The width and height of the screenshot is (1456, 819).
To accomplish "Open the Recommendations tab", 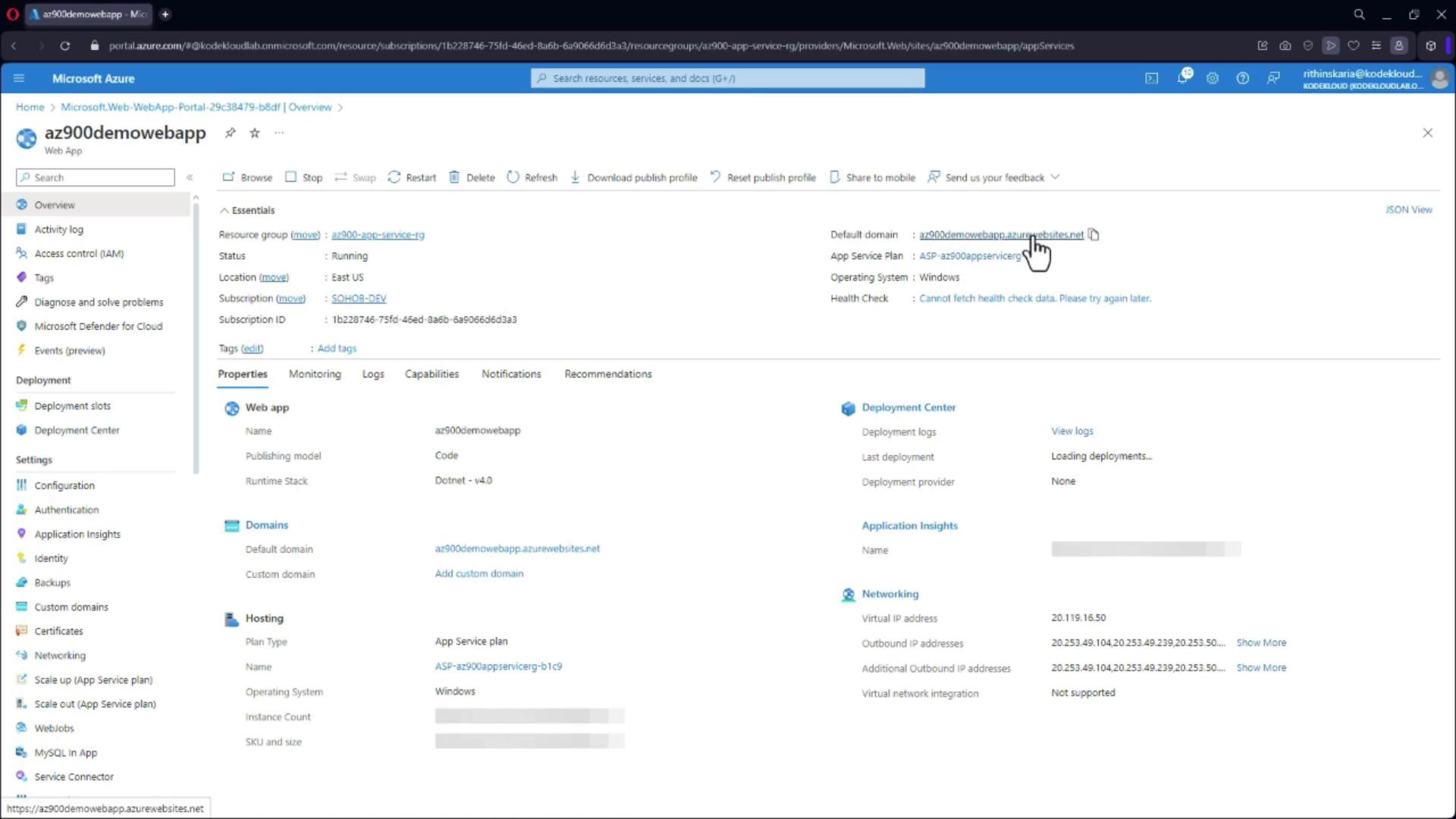I will click(607, 374).
